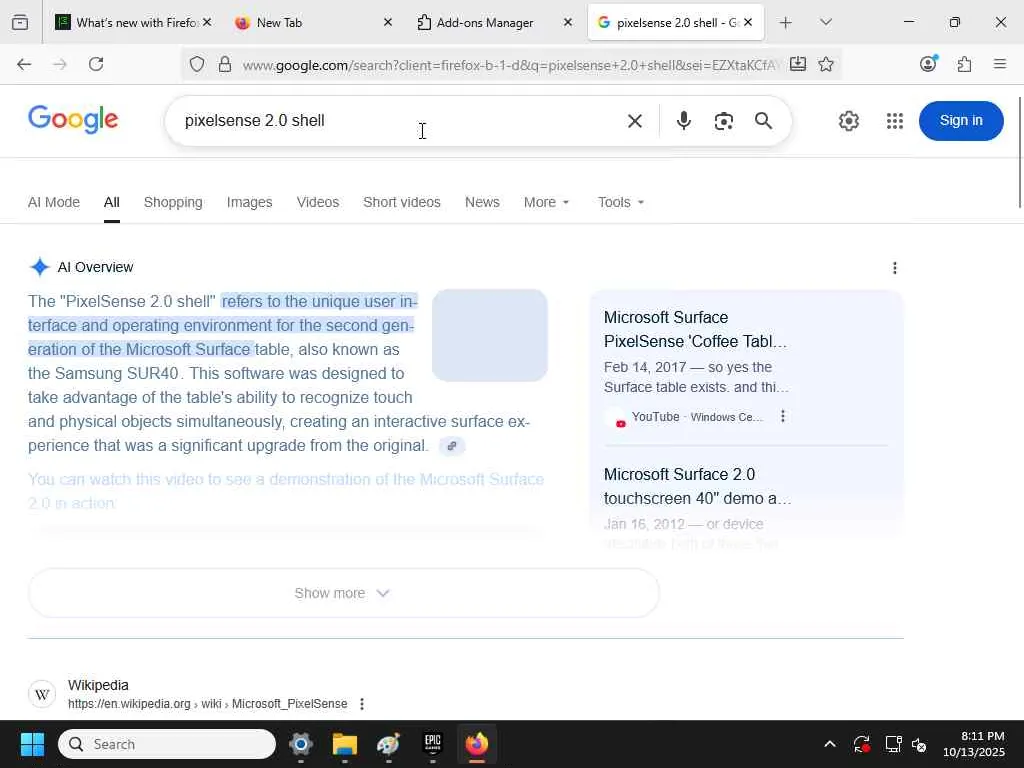Open Microsoft Surface 2.0 touchscreen demo link

[697, 486]
